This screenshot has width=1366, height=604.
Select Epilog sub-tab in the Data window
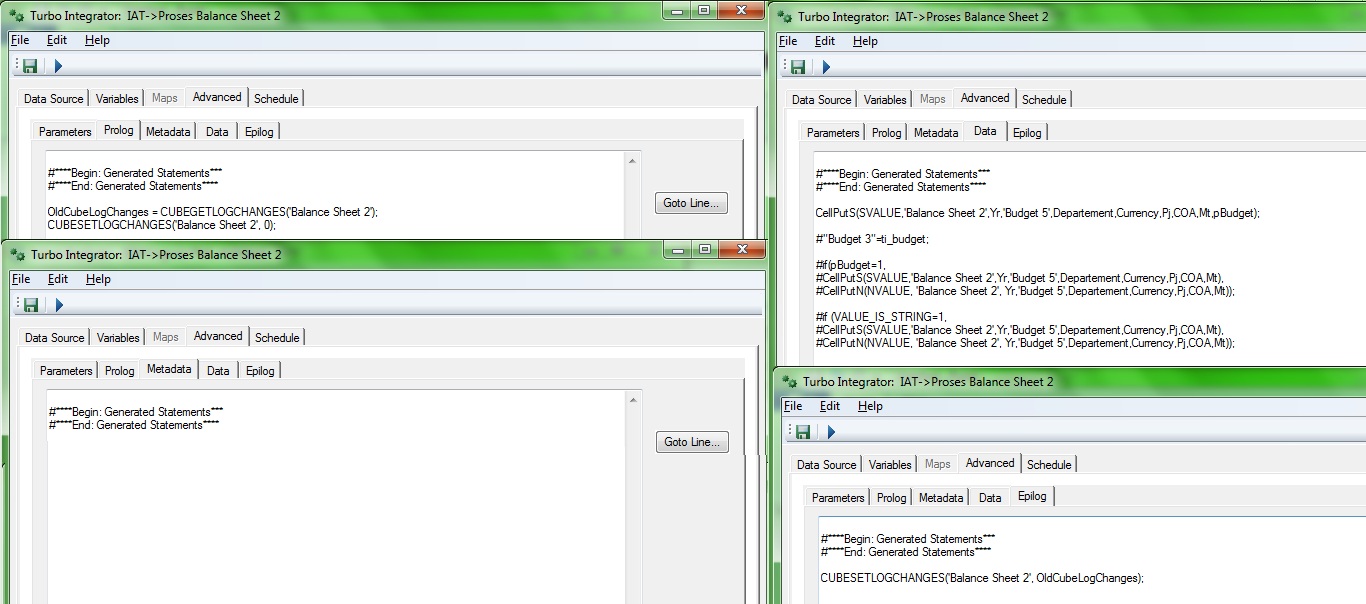[1027, 133]
